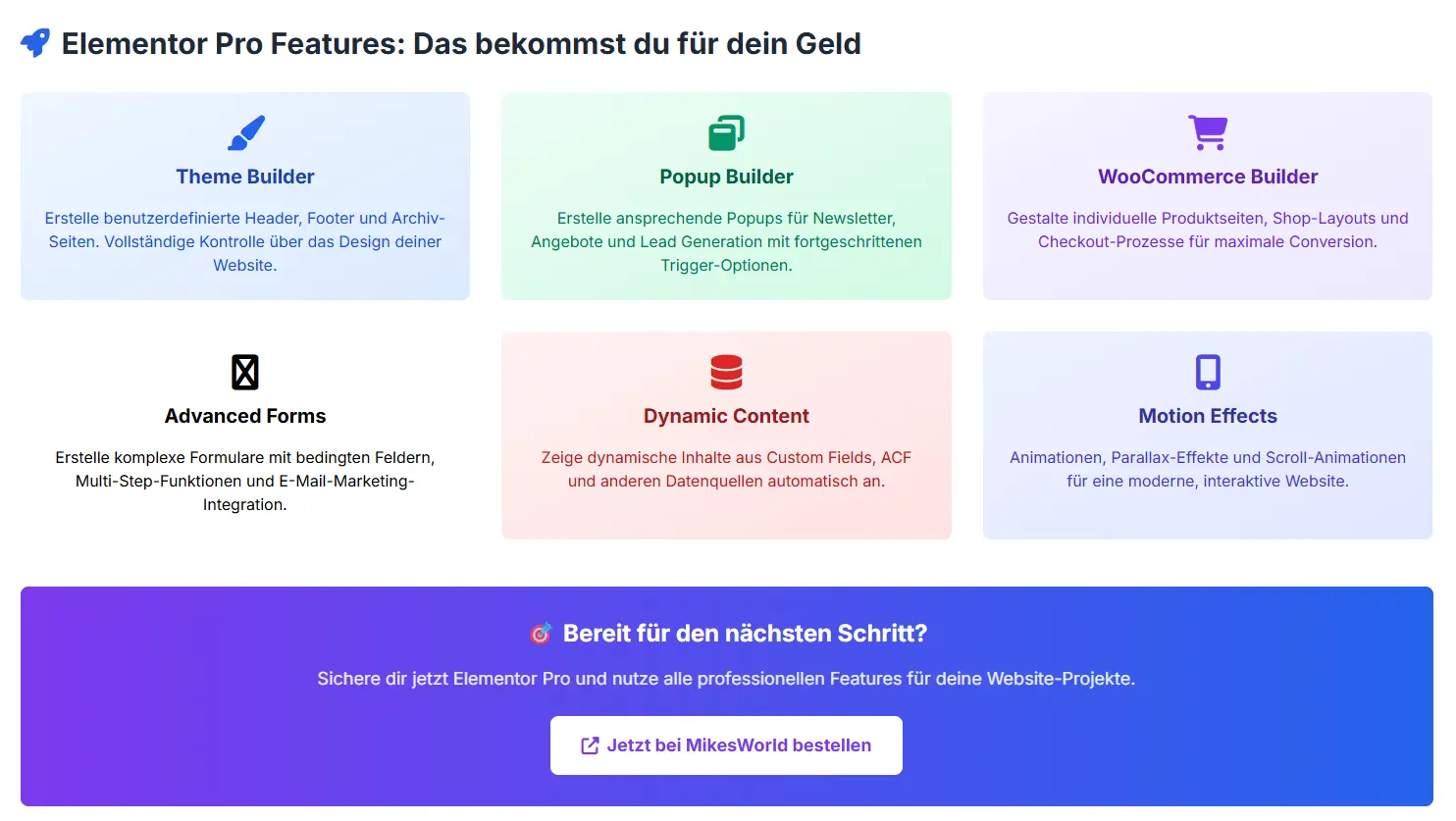Screen dimensions: 1456x821
Task: Click the mobile phone icon for Motion Effects
Action: click(1208, 372)
